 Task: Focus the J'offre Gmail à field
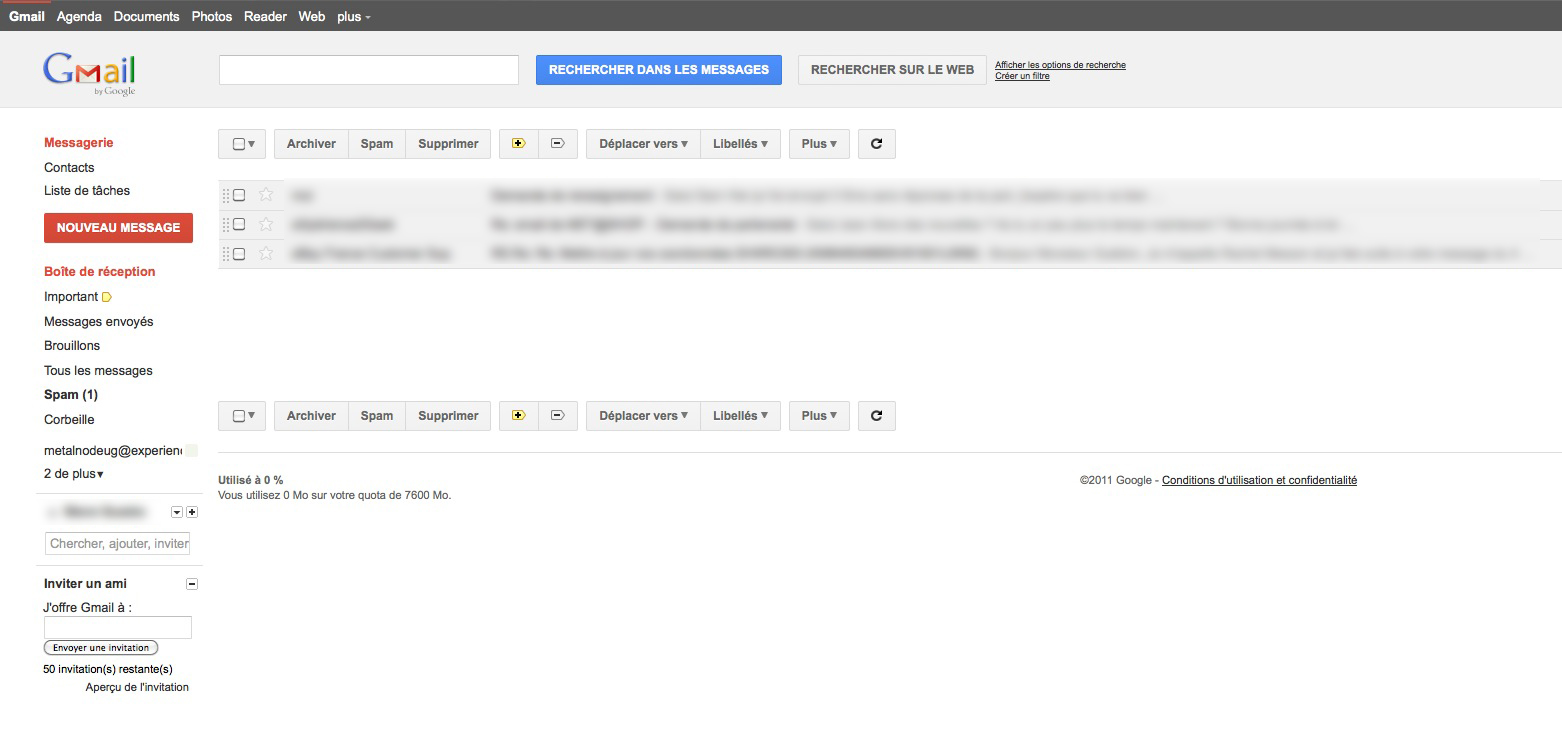click(x=118, y=628)
